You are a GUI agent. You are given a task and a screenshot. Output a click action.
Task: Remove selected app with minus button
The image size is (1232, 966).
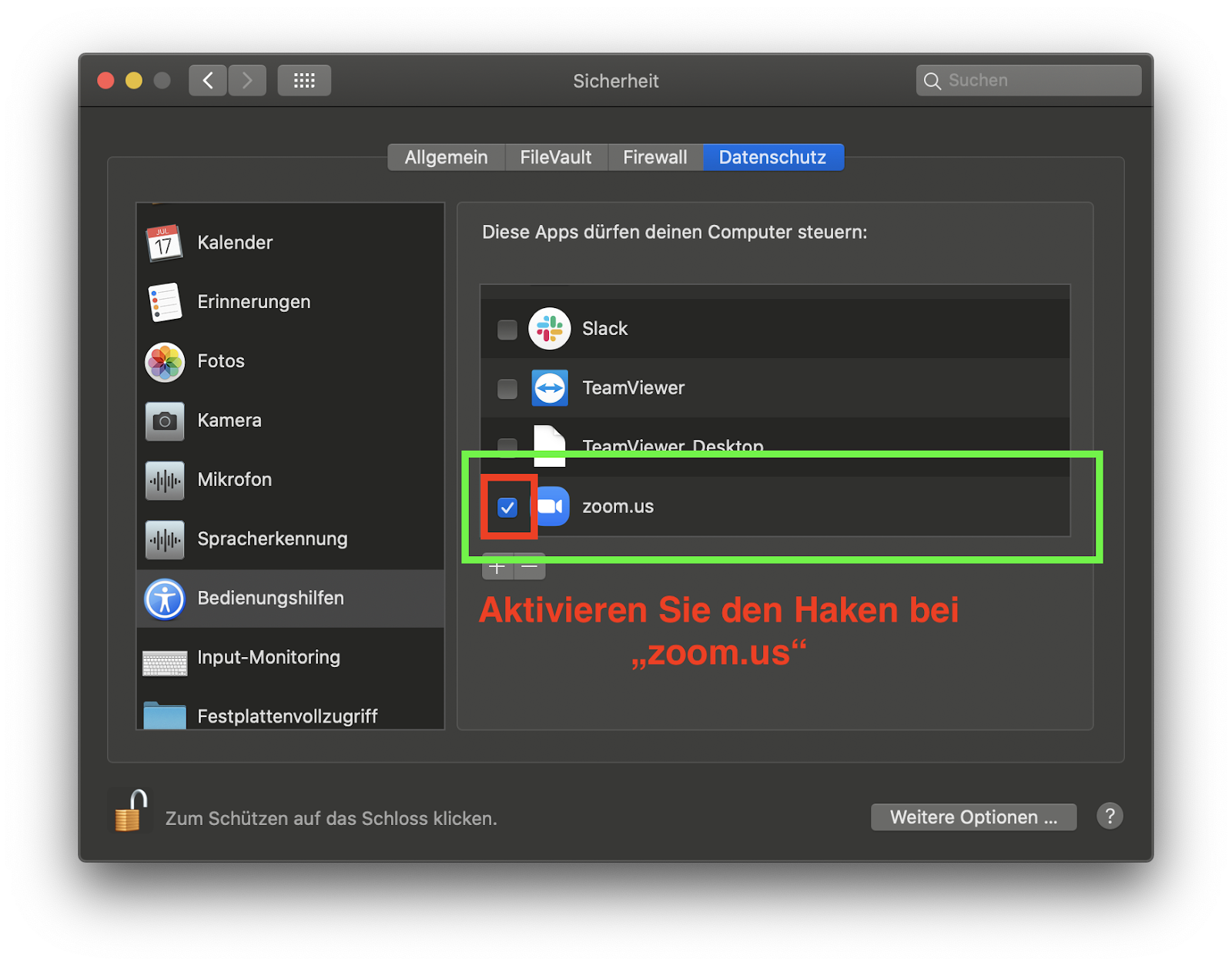(530, 568)
